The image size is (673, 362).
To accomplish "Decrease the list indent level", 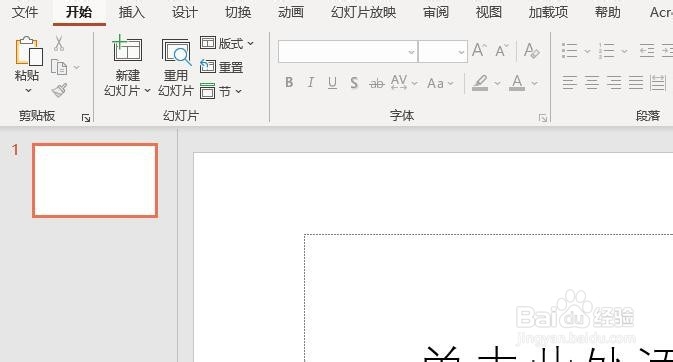I will (647, 51).
